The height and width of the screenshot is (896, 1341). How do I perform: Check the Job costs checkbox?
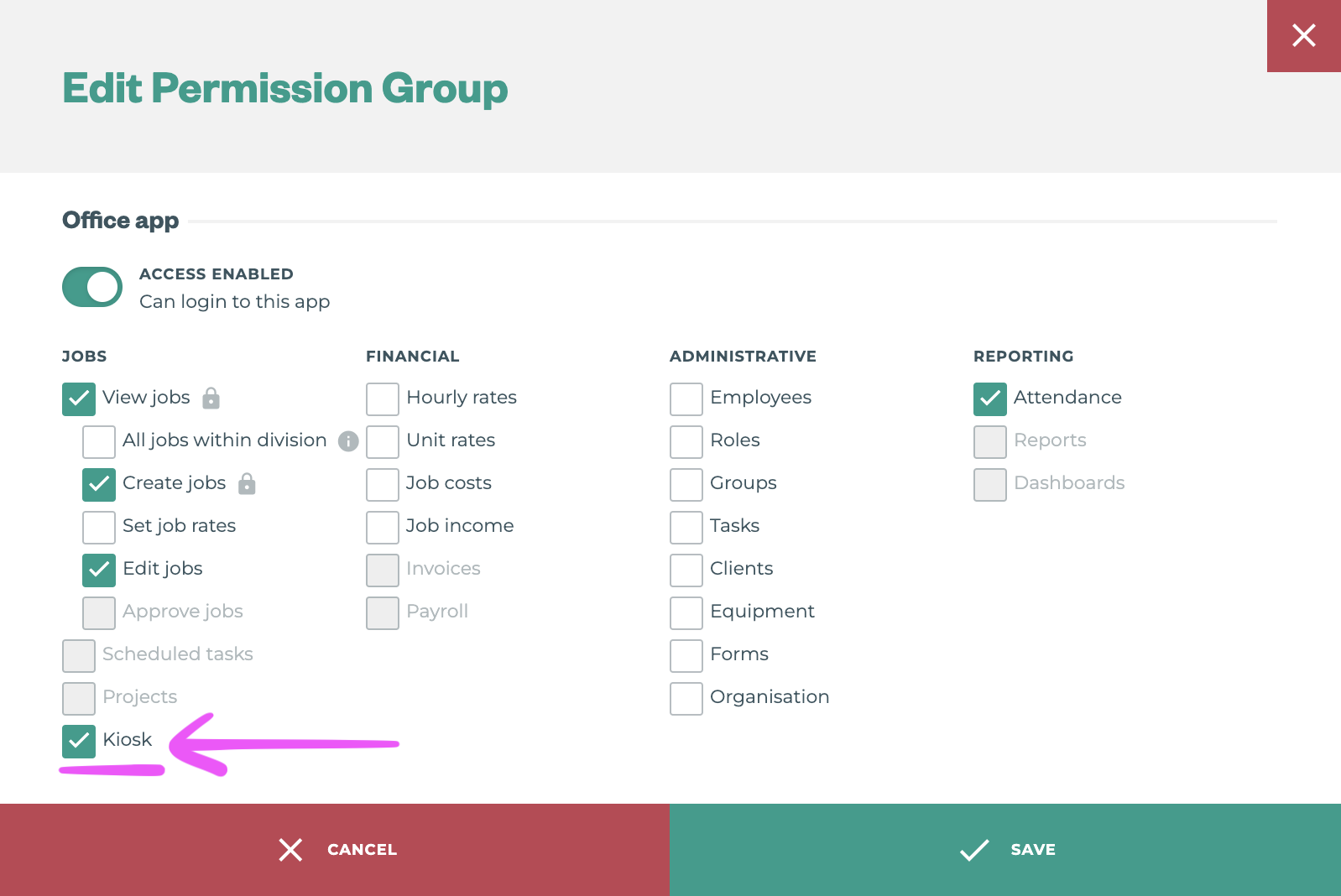[x=383, y=484]
